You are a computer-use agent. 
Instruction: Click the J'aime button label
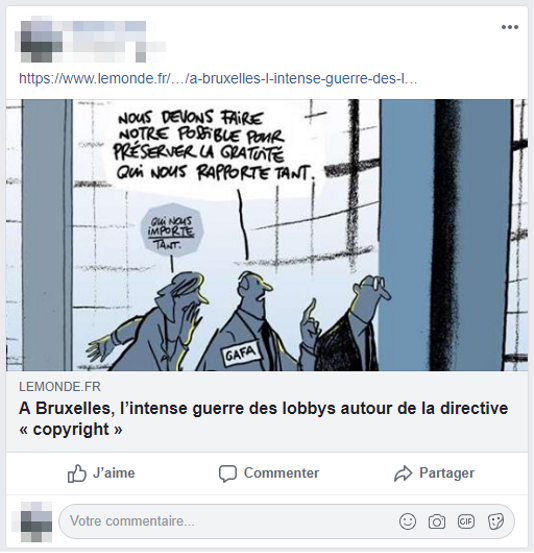[x=114, y=473]
